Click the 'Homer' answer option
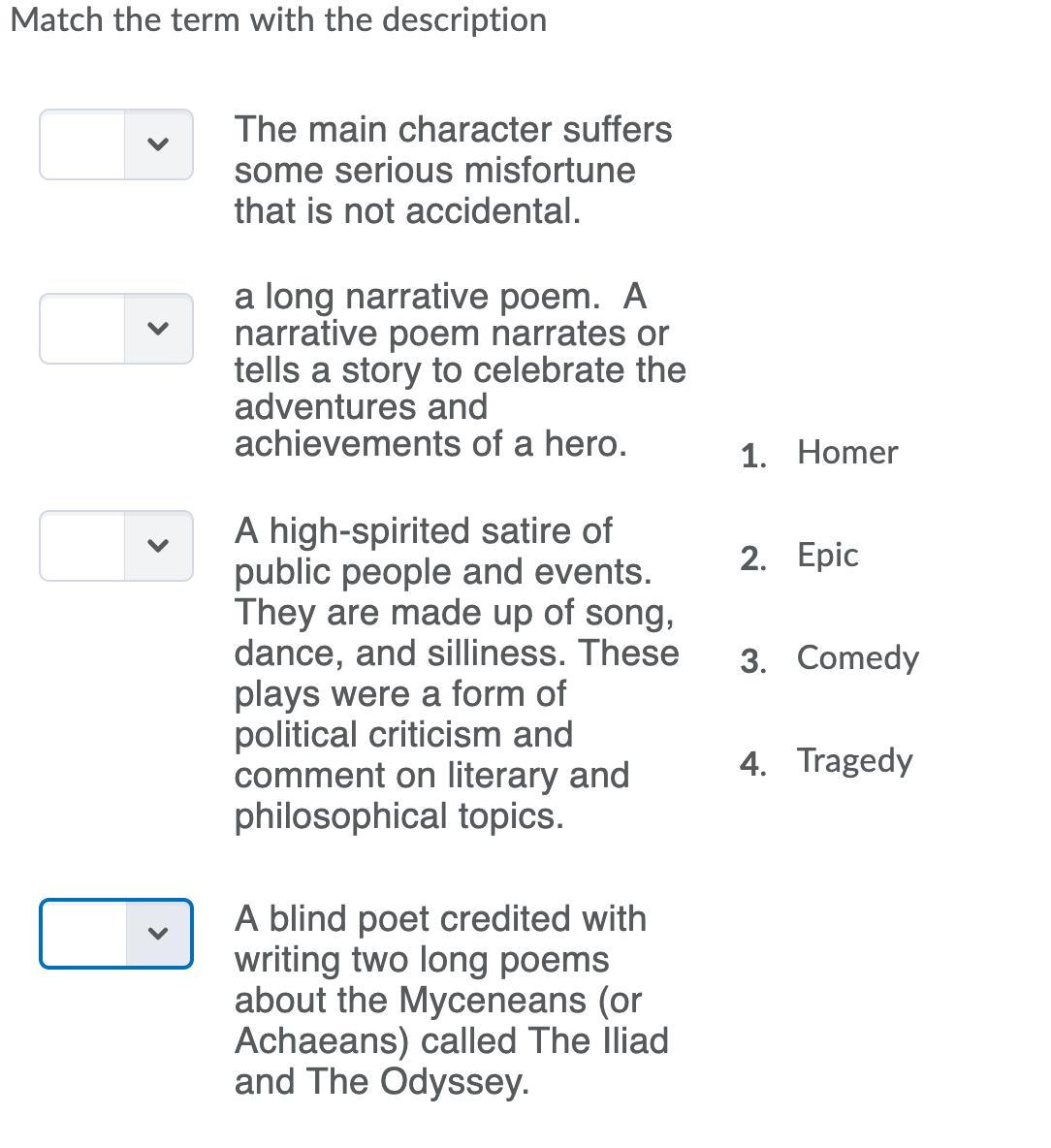 coord(846,453)
